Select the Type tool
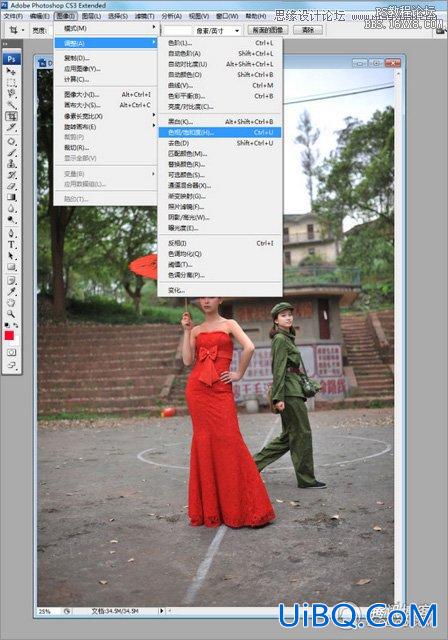The width and height of the screenshot is (448, 640). pyautogui.click(x=11, y=245)
